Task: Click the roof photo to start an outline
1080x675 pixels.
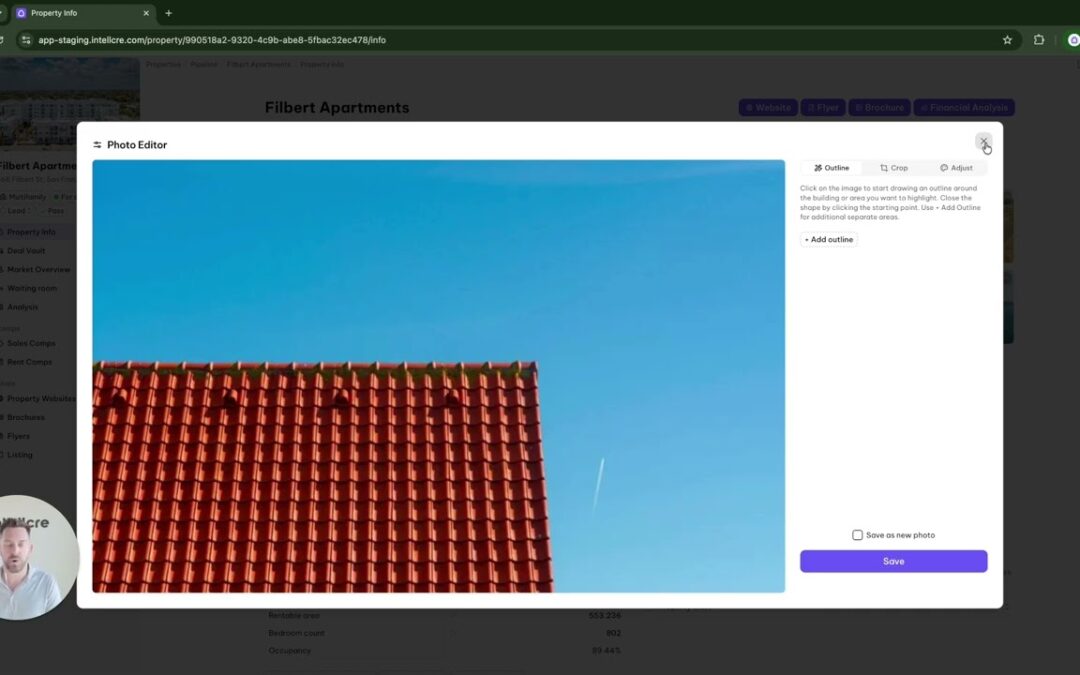Action: (x=438, y=376)
